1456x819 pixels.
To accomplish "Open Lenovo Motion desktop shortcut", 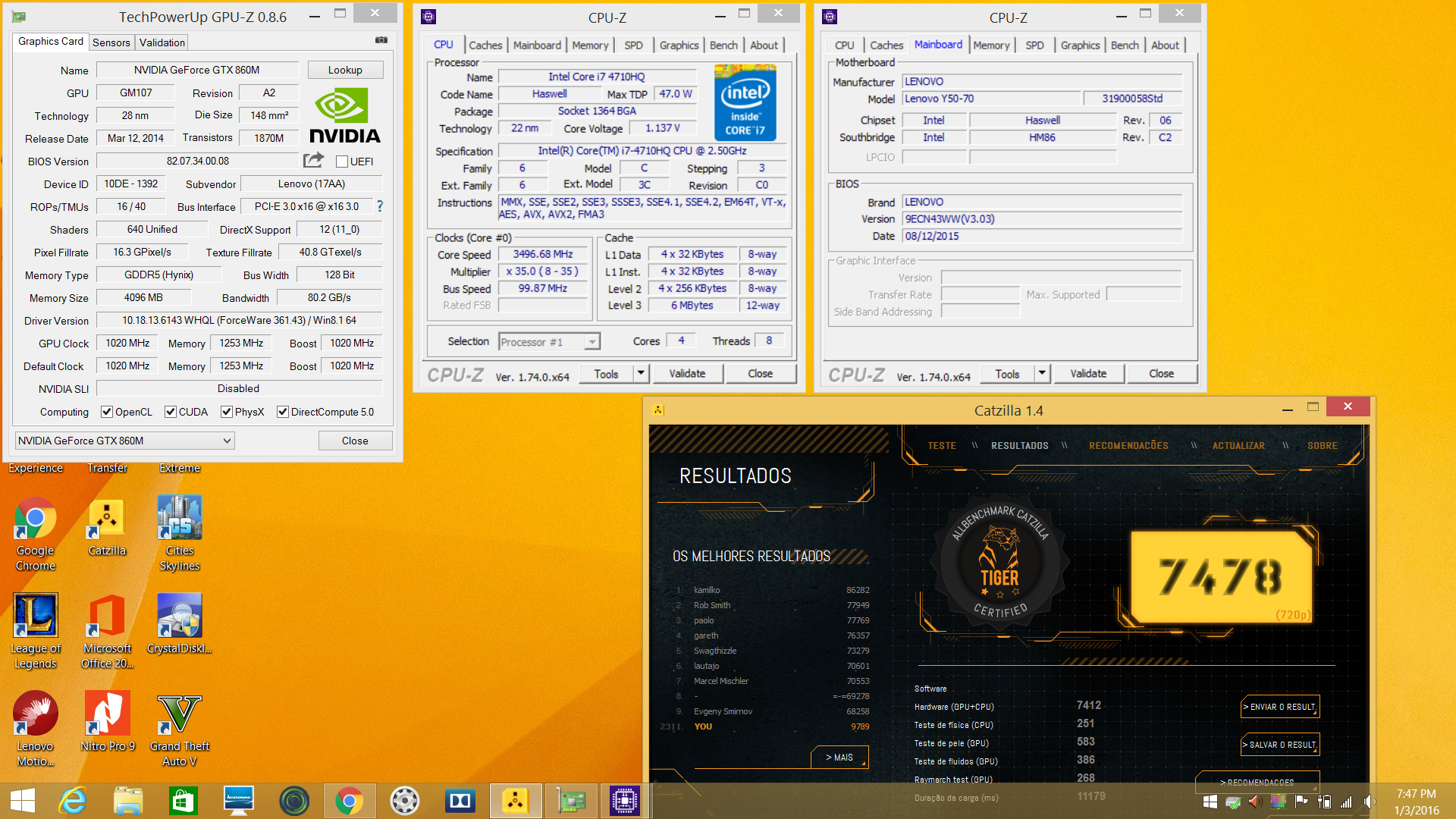I will [x=35, y=729].
